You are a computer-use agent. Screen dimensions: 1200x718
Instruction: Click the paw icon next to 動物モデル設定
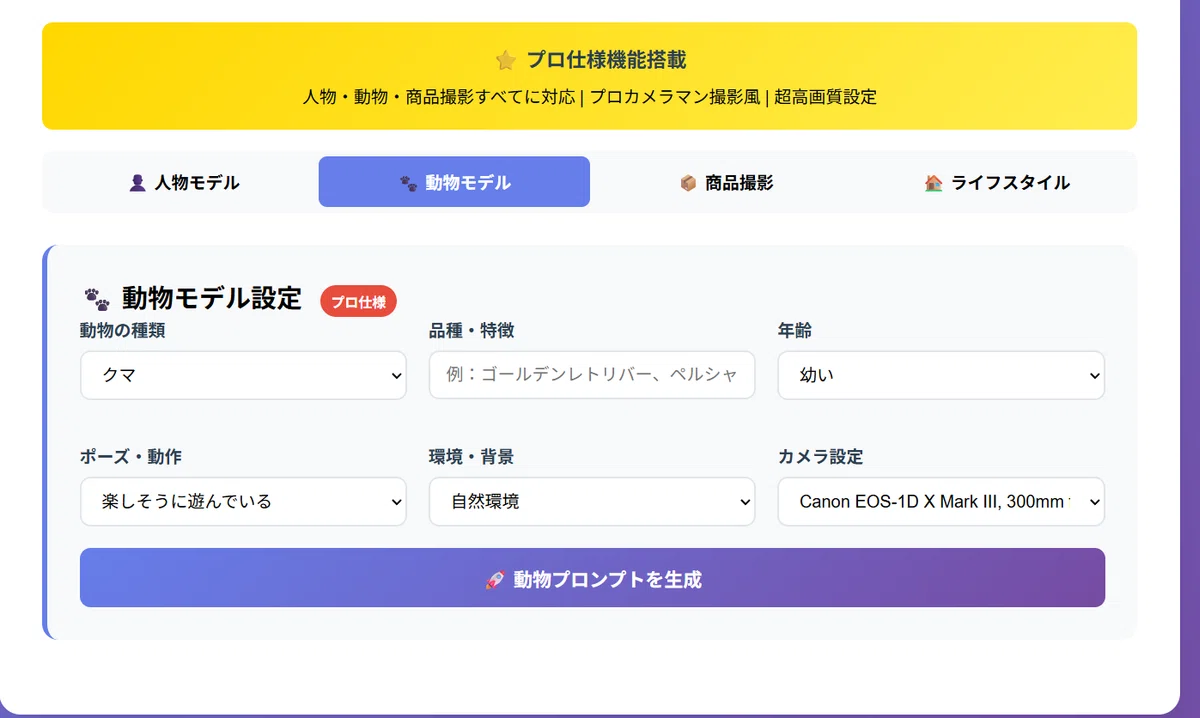pos(97,298)
